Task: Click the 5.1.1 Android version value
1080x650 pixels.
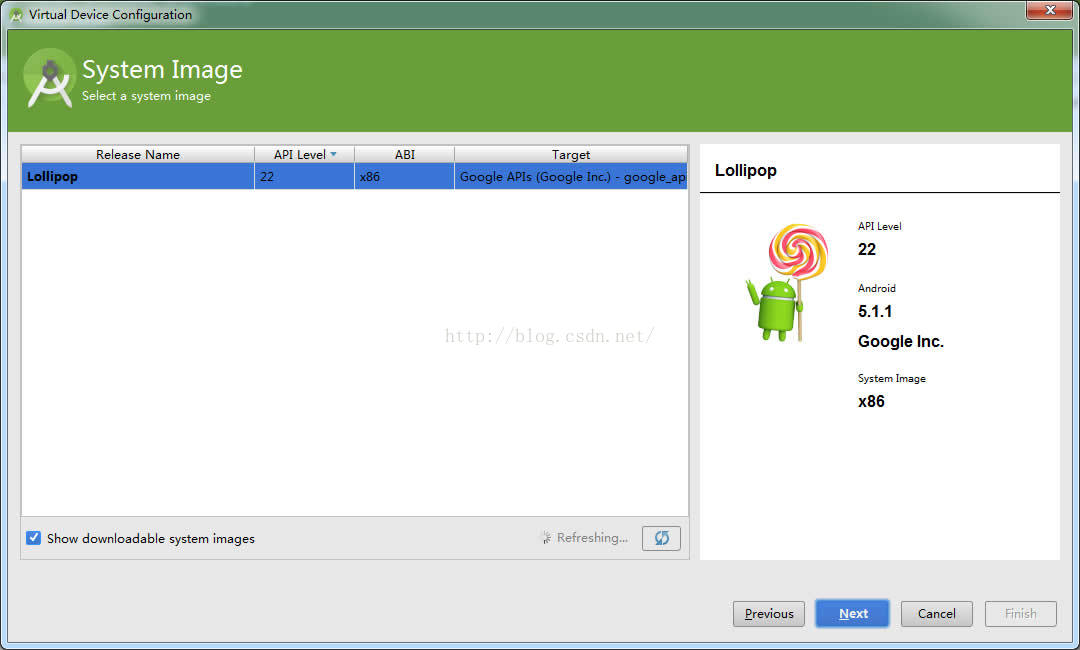Action: [x=875, y=311]
